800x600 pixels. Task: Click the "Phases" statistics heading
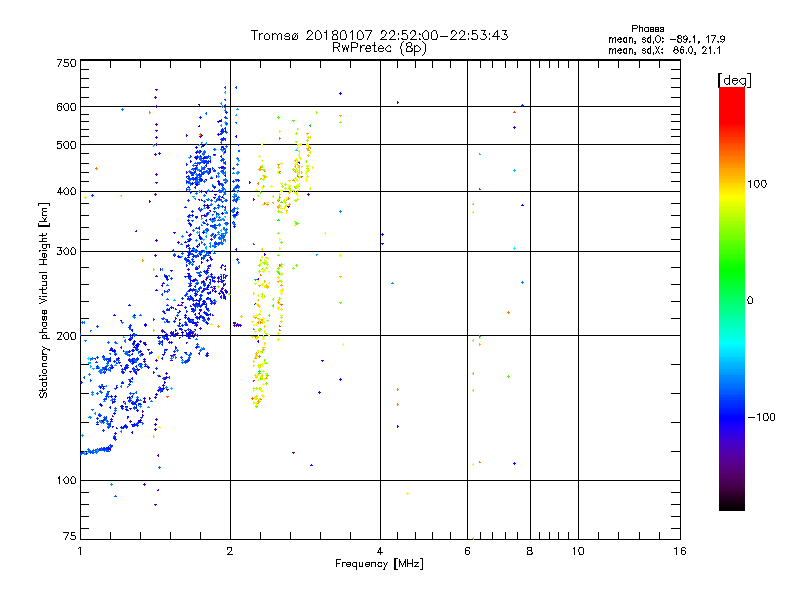(647, 29)
